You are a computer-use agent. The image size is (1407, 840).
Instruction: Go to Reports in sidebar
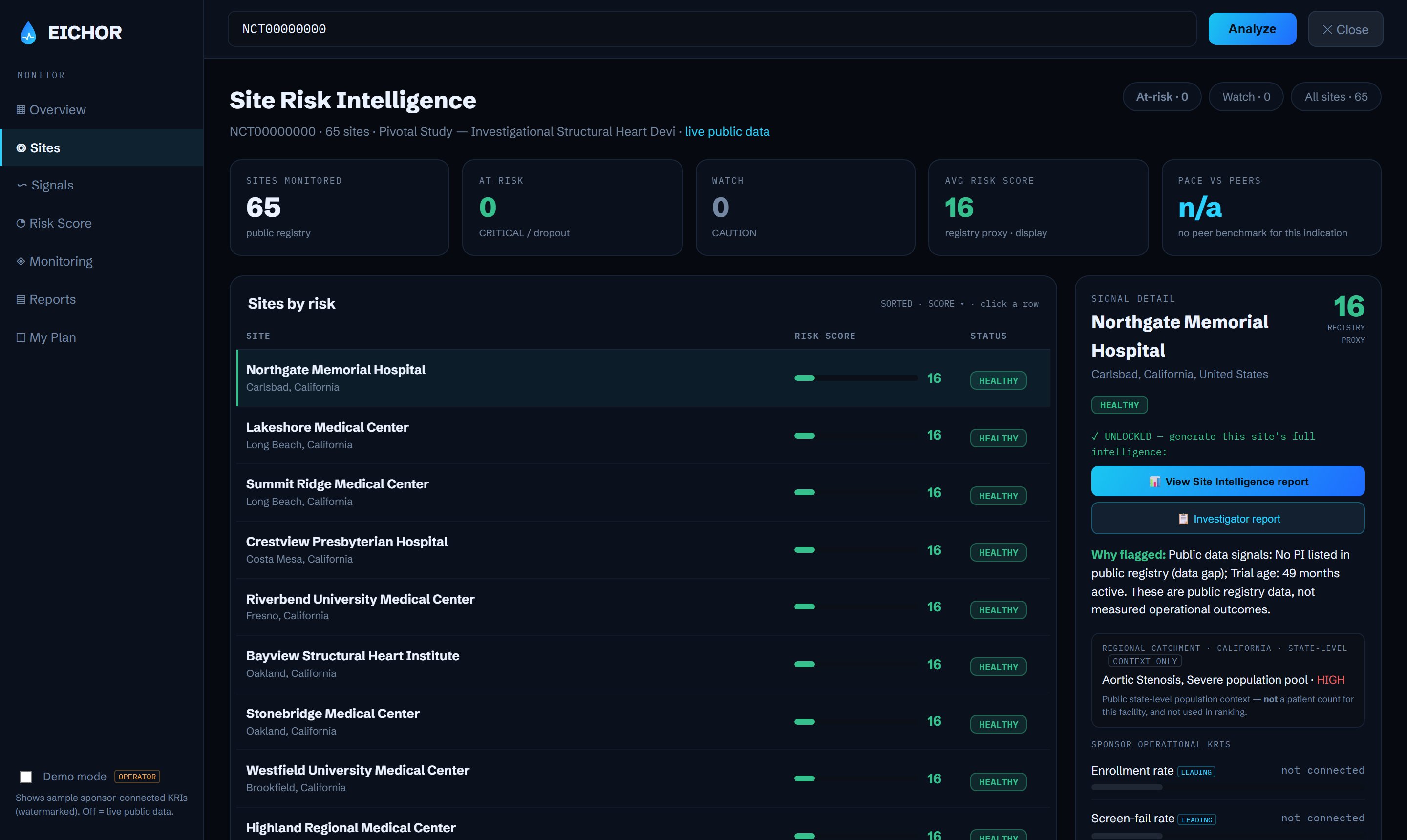(102, 299)
